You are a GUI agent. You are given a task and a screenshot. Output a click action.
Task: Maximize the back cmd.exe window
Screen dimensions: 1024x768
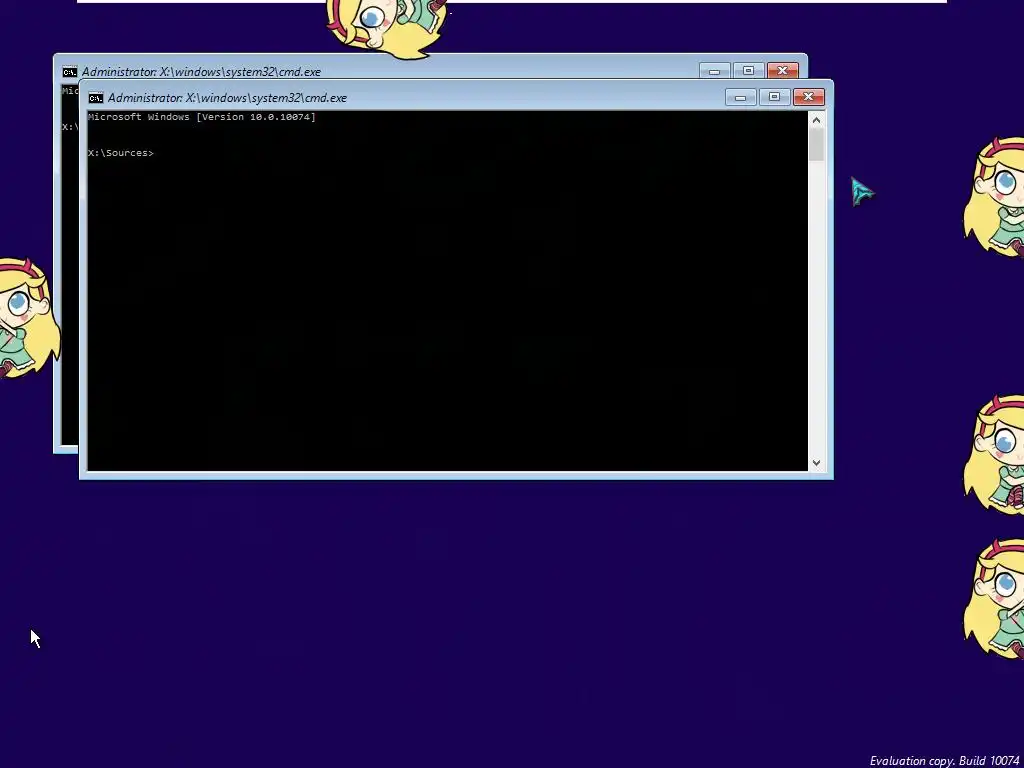[748, 71]
